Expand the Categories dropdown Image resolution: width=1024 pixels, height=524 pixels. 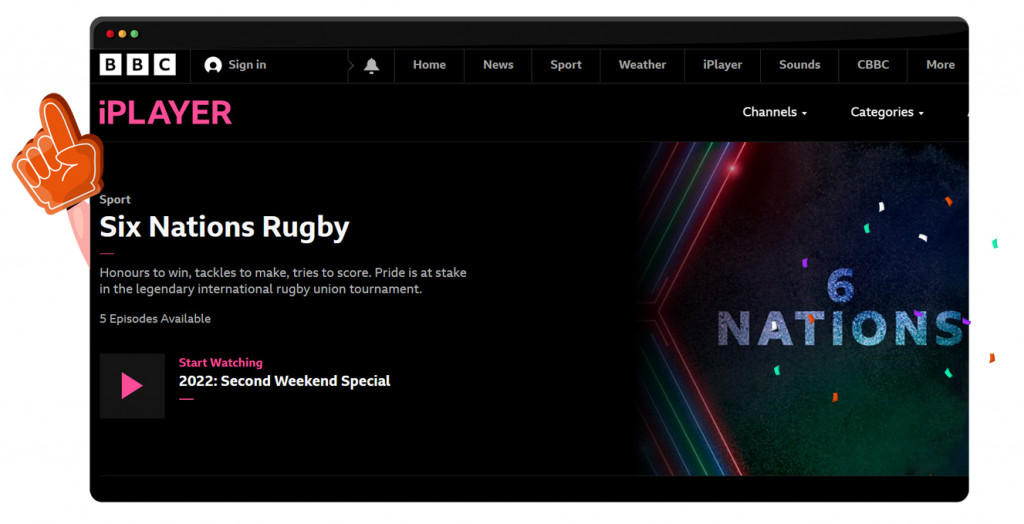(887, 112)
